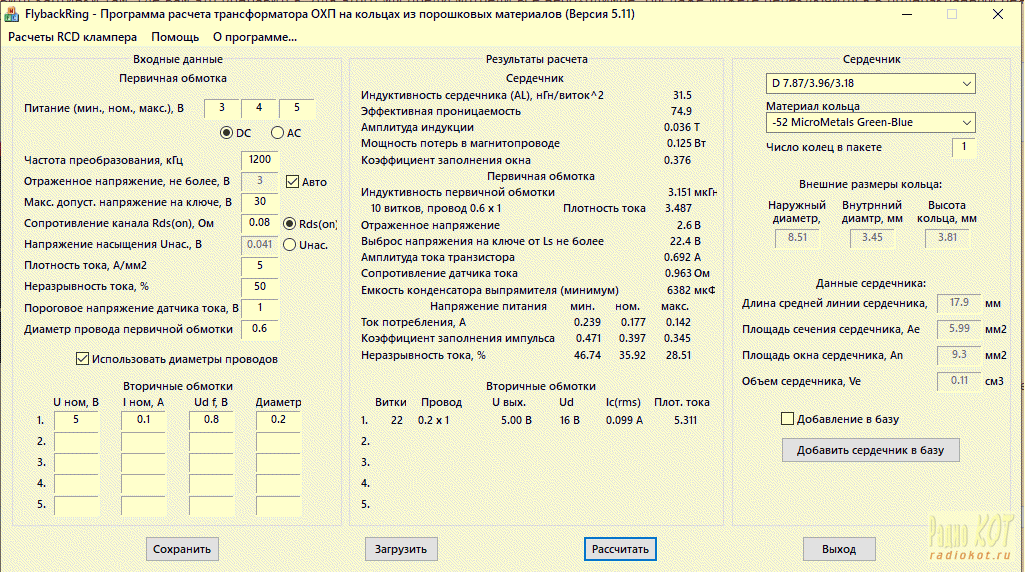Open the О программе... menu
This screenshot has height=572, width=1025.
click(x=255, y=37)
